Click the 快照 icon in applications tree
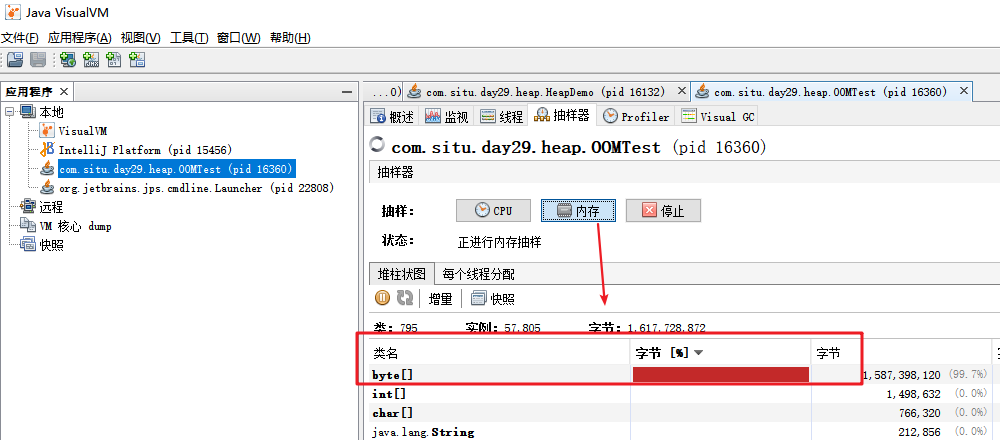This screenshot has height=440, width=1000. (28, 244)
